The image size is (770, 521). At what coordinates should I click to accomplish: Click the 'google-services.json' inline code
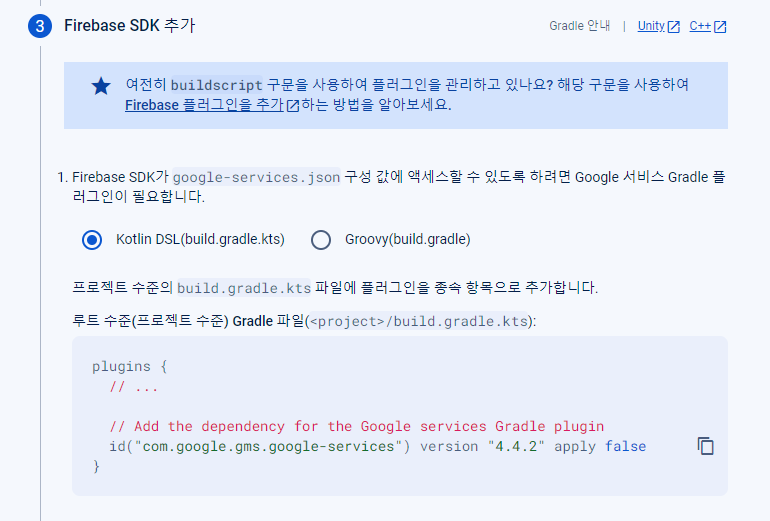pyautogui.click(x=256, y=177)
